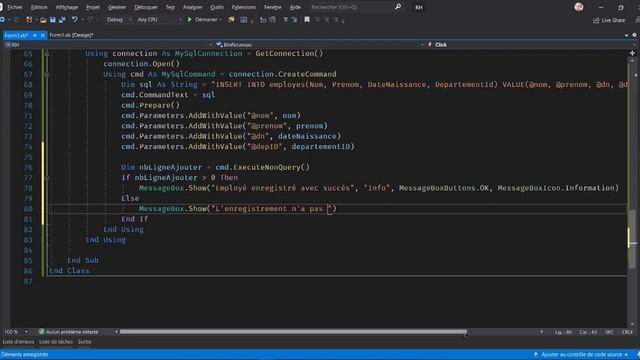The image size is (640, 360).
Task: Collapse the Using connection block at line 65
Action: (47, 53)
